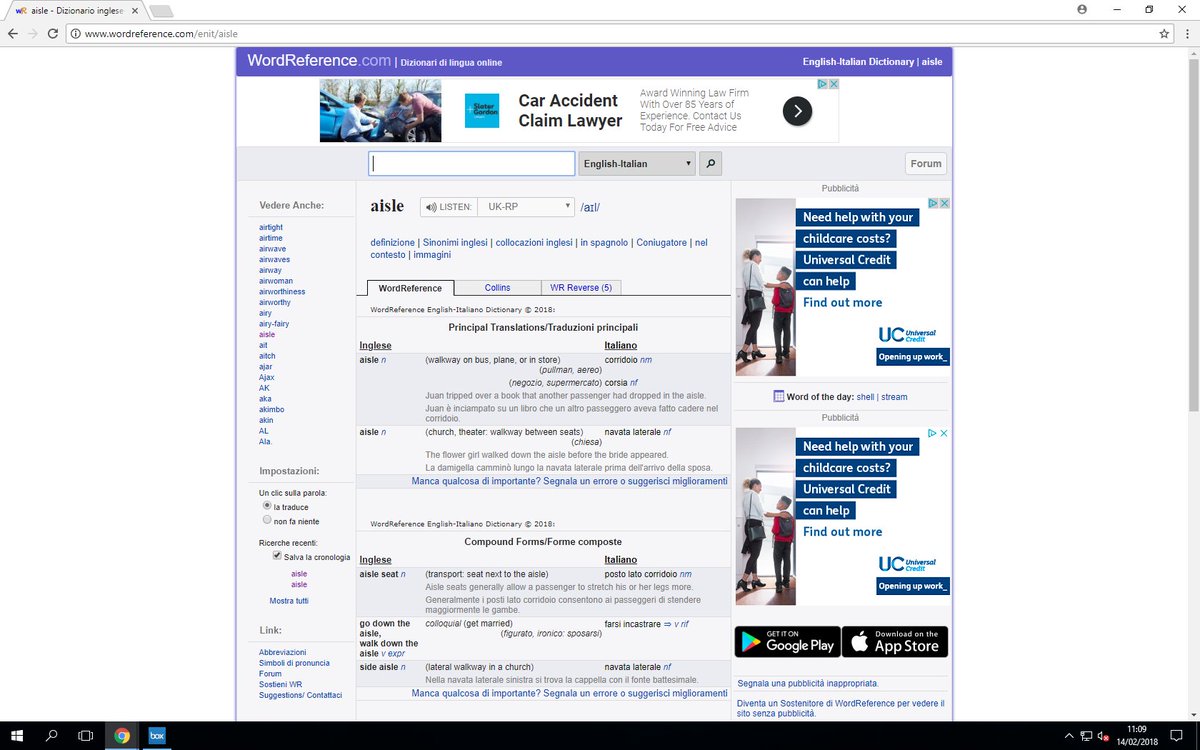Viewport: 1200px width, 750px height.
Task: Reload the page with the refresh icon
Action: coord(55,33)
